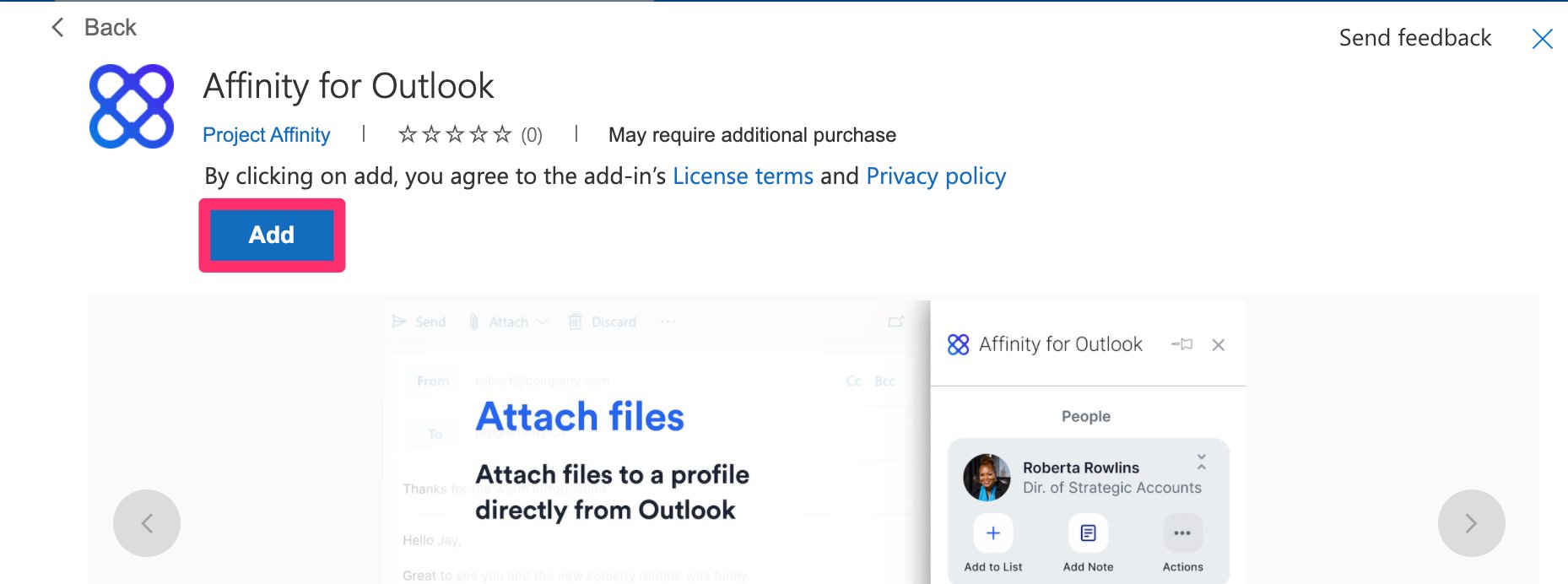The width and height of the screenshot is (1568, 584).
Task: Show previous screenshot with left arrow
Action: 147,523
